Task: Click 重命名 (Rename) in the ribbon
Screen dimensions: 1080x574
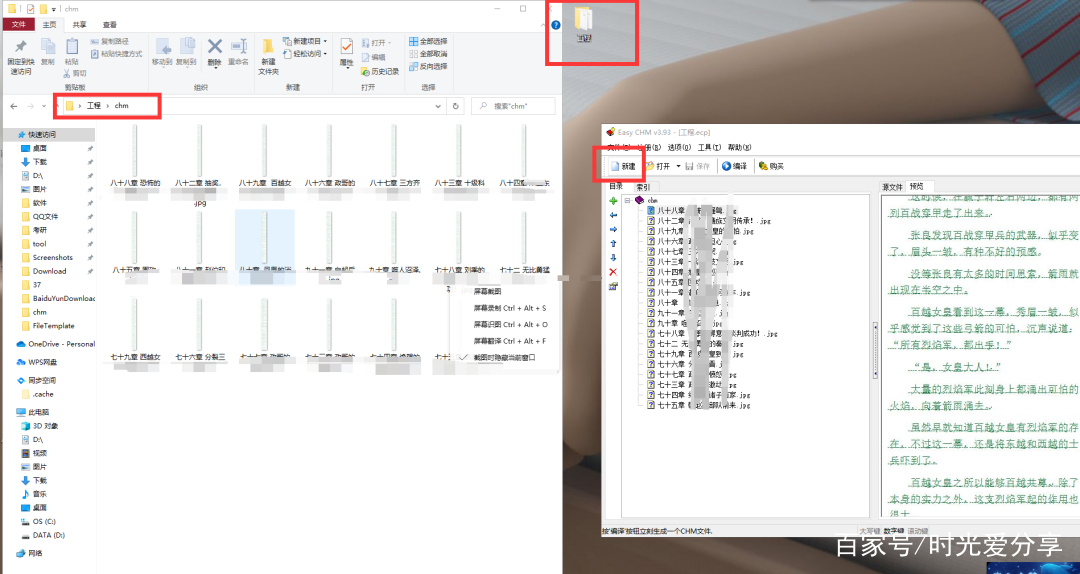Action: click(238, 52)
